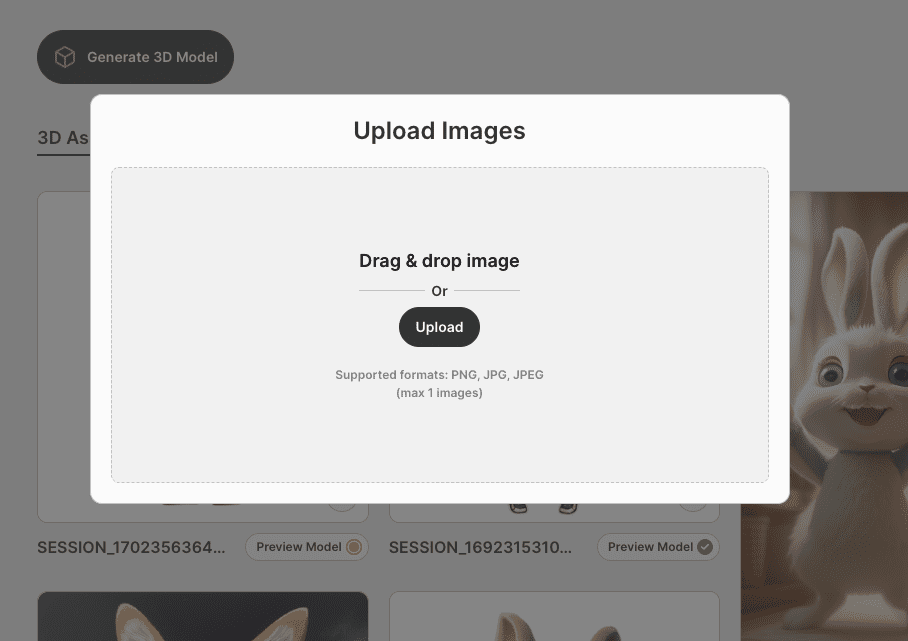The image size is (908, 641).
Task: Click the cube icon on Generate 3D Model
Action: pyautogui.click(x=65, y=57)
